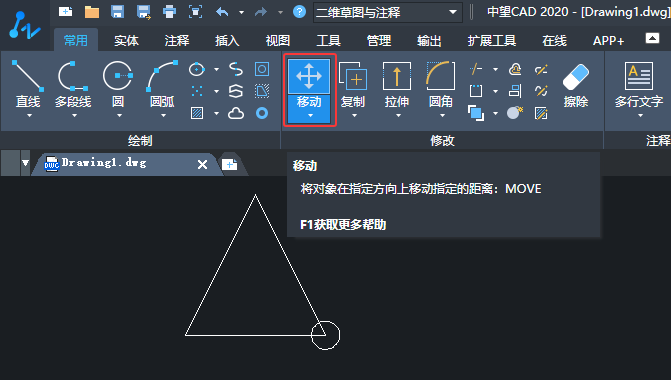This screenshot has width=671, height=380.
Task: Create a new drawing from quick access toolbar
Action: point(65,12)
